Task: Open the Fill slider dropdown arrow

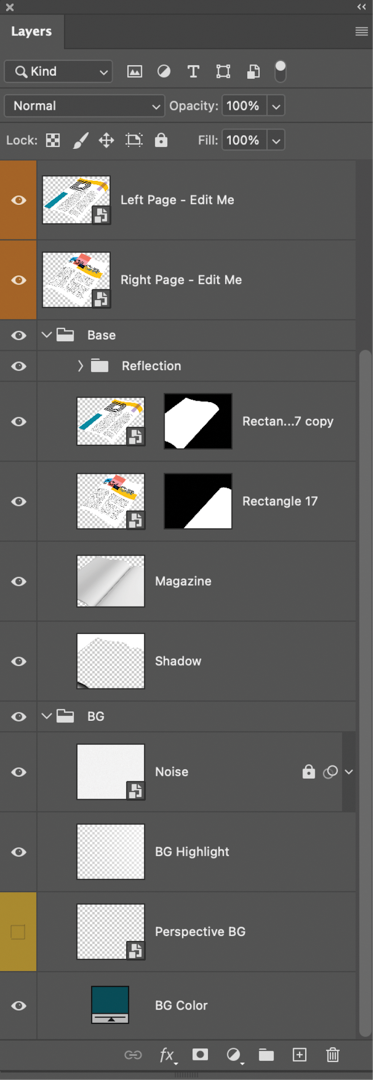Action: [x=276, y=141]
